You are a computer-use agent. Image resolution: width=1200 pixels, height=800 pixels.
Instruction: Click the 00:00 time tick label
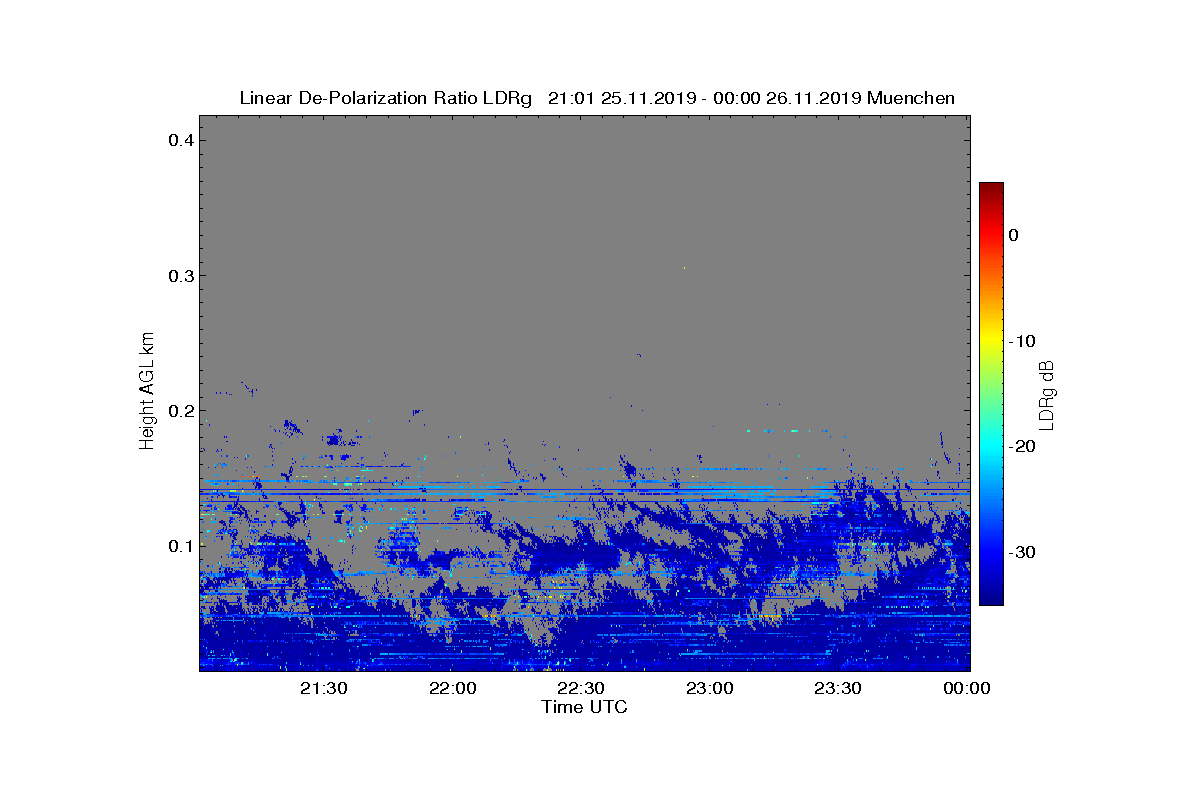point(966,688)
